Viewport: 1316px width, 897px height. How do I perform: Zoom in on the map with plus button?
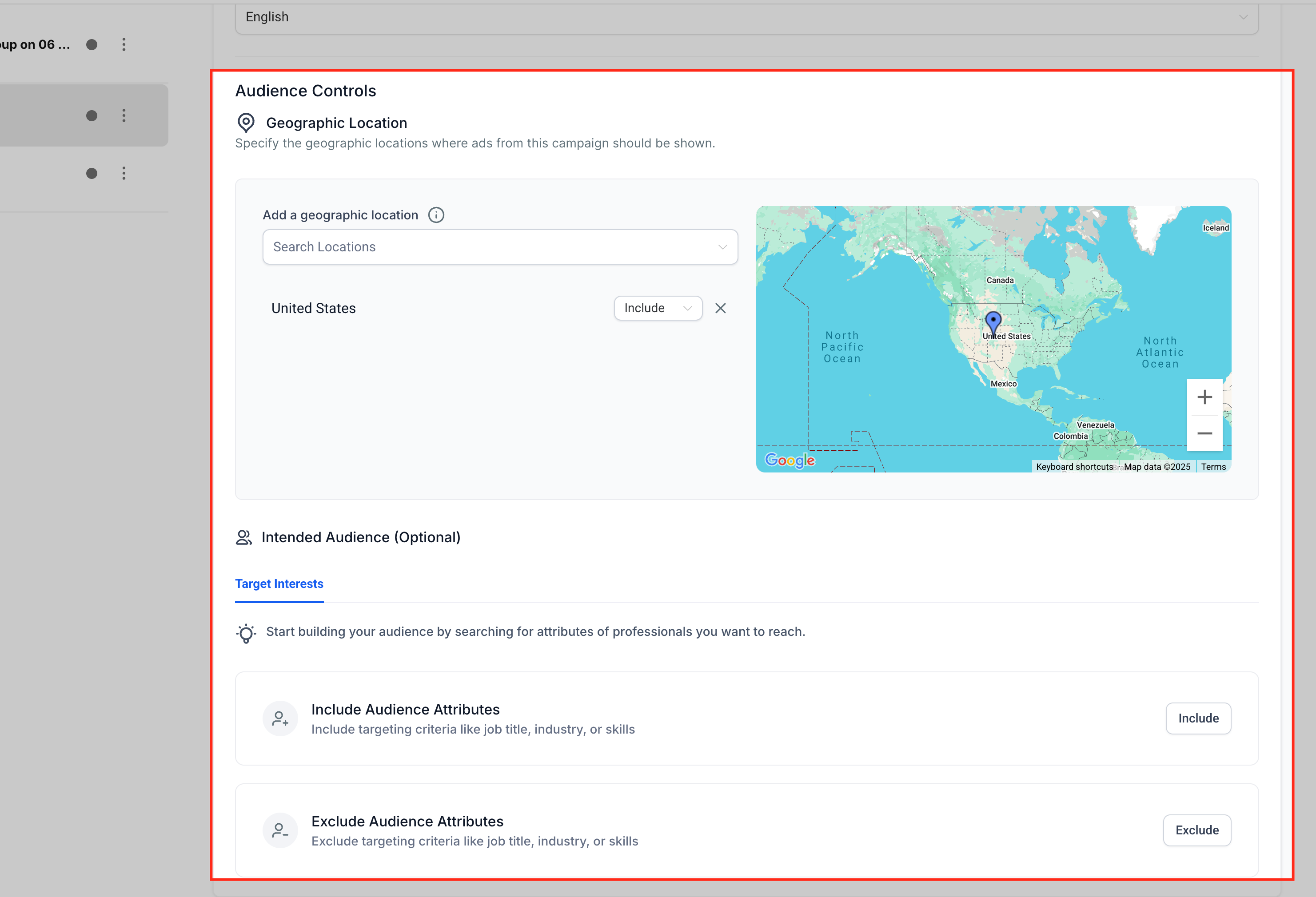[1204, 397]
